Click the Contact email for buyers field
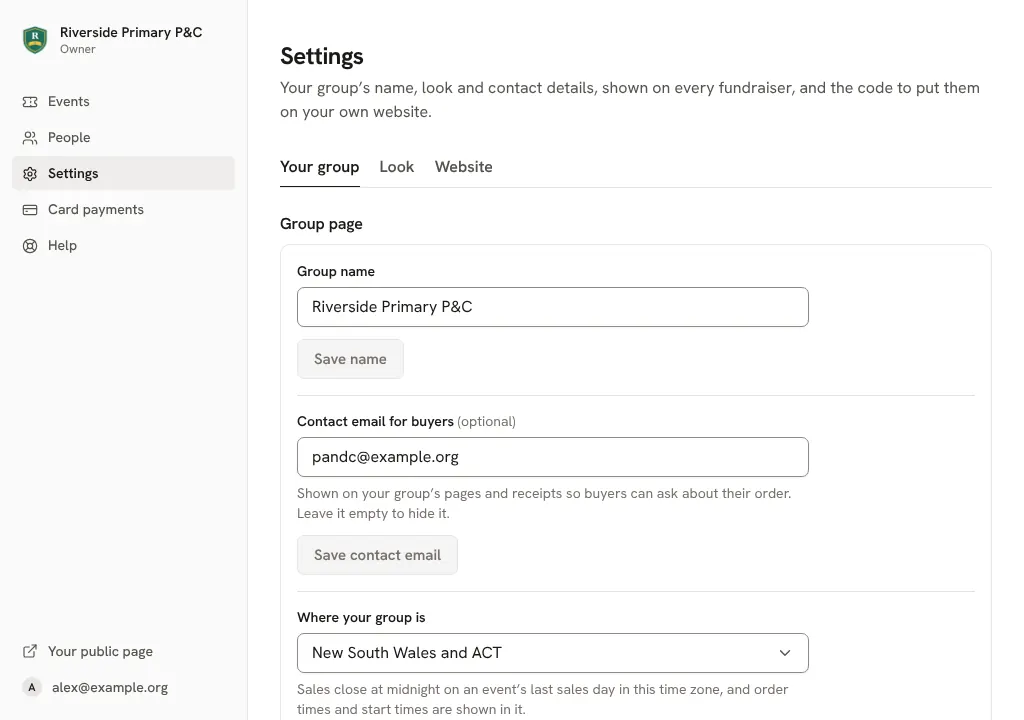Image resolution: width=1024 pixels, height=720 pixels. click(x=552, y=457)
